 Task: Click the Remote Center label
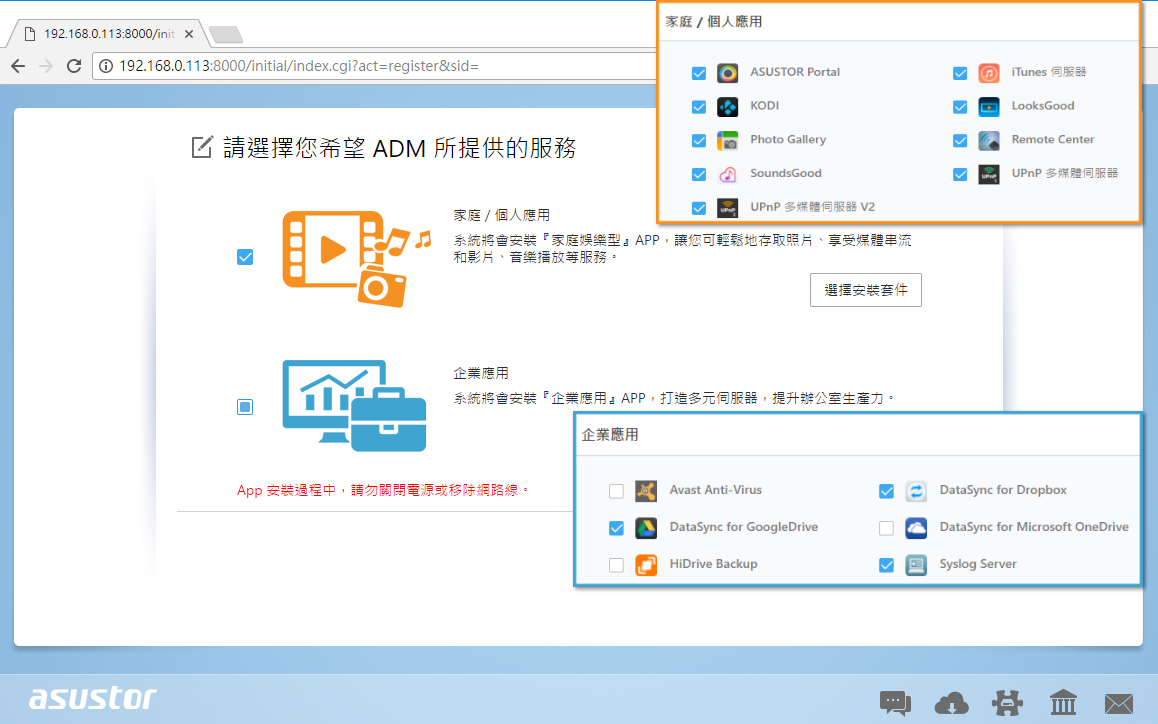point(1052,140)
